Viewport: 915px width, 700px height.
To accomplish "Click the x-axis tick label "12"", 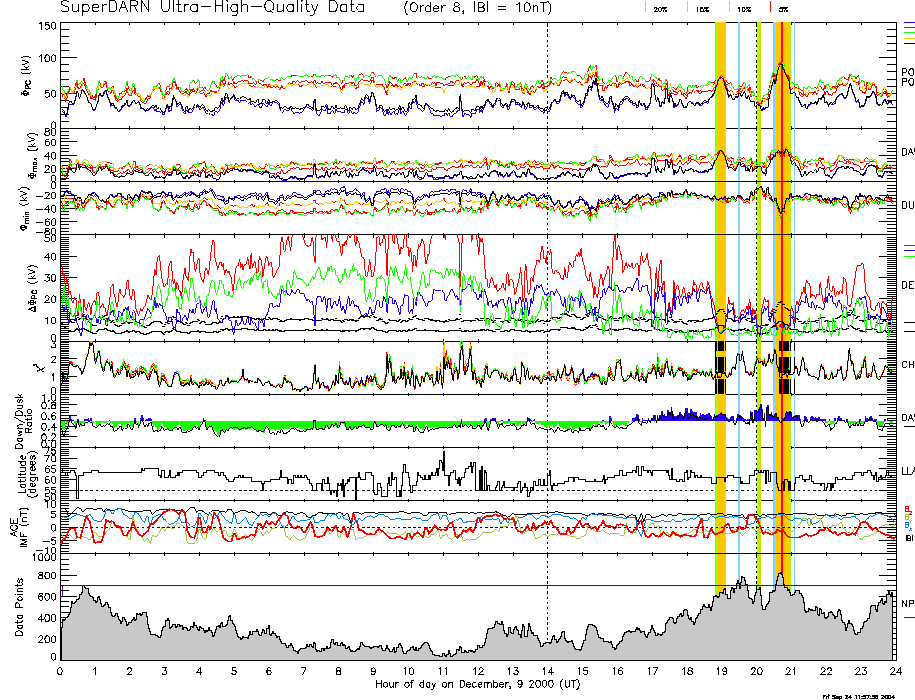I will [x=478, y=671].
